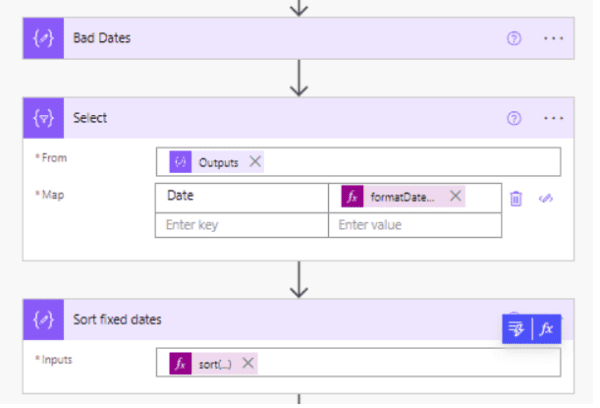The image size is (600, 408).
Task: Click the Sort fixed dates action icon
Action: (44, 320)
